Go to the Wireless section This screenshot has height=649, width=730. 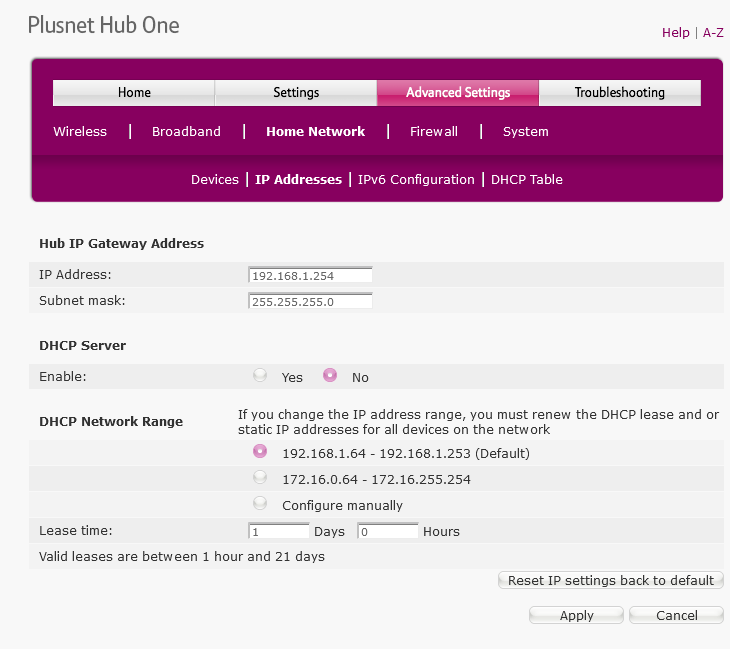[x=80, y=132]
